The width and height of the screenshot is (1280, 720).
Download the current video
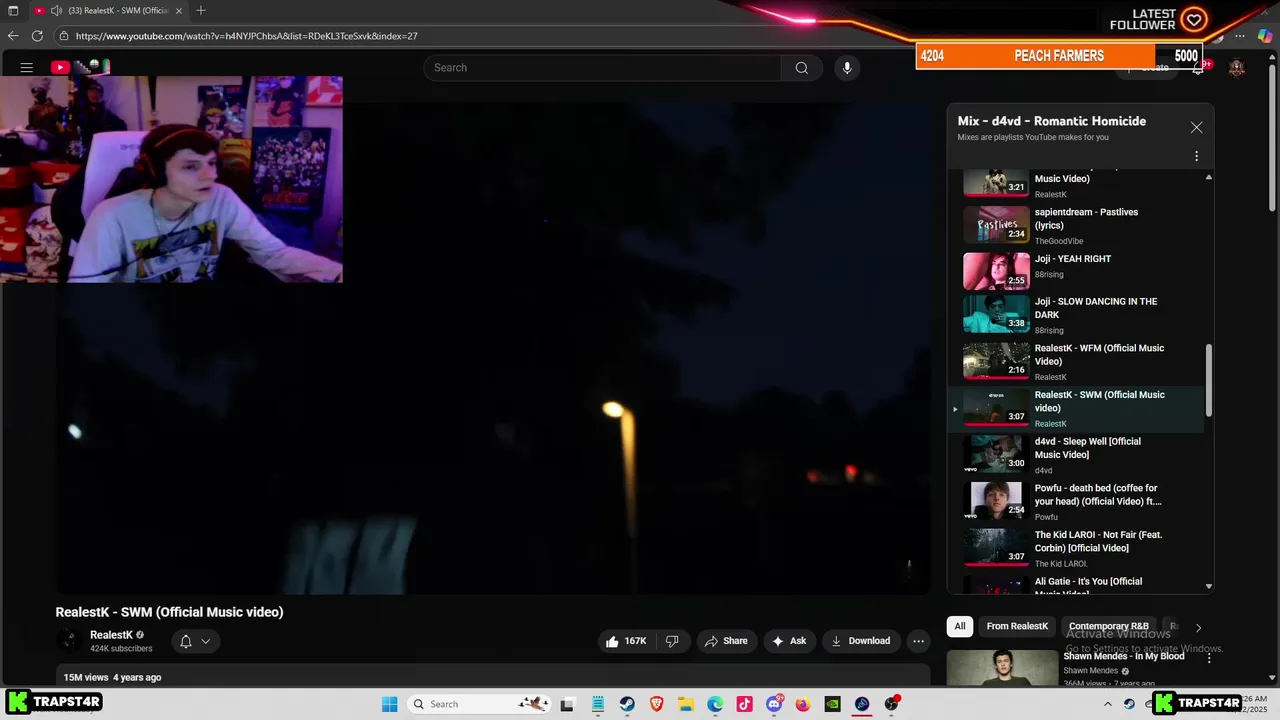tap(860, 641)
